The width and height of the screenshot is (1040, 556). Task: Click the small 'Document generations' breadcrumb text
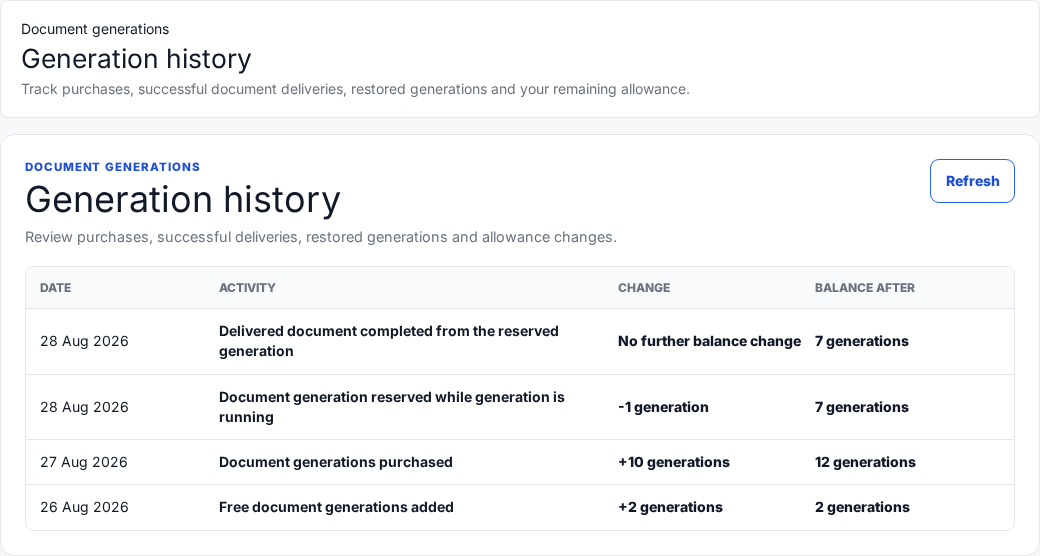coord(95,29)
